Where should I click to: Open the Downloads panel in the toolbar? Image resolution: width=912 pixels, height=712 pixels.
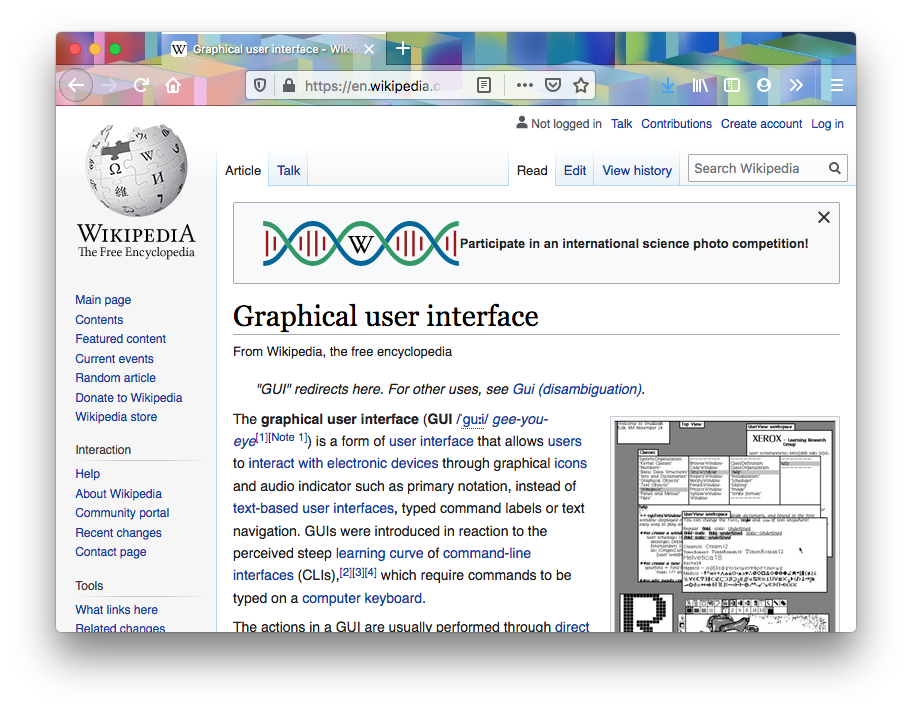point(667,86)
